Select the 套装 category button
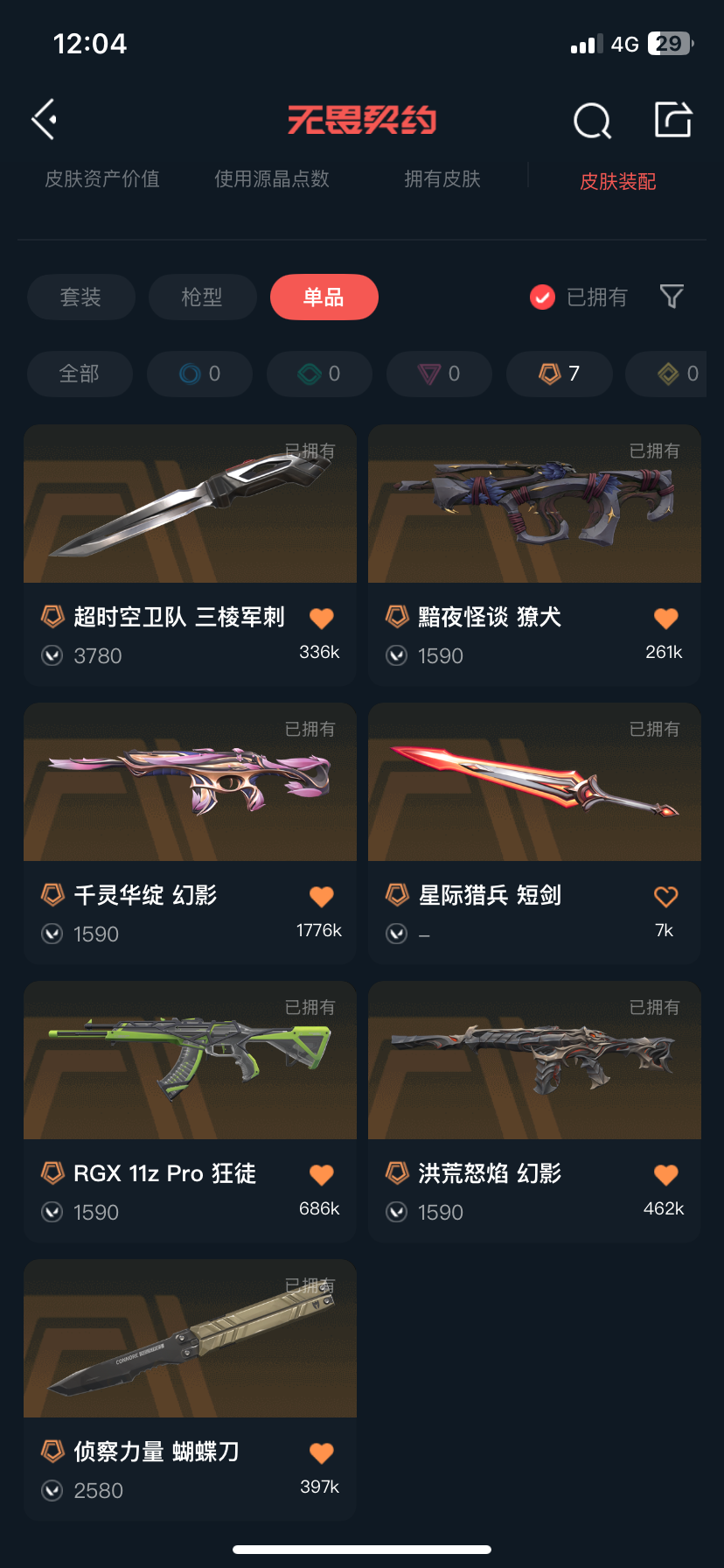Image resolution: width=724 pixels, height=1568 pixels. coord(81,297)
